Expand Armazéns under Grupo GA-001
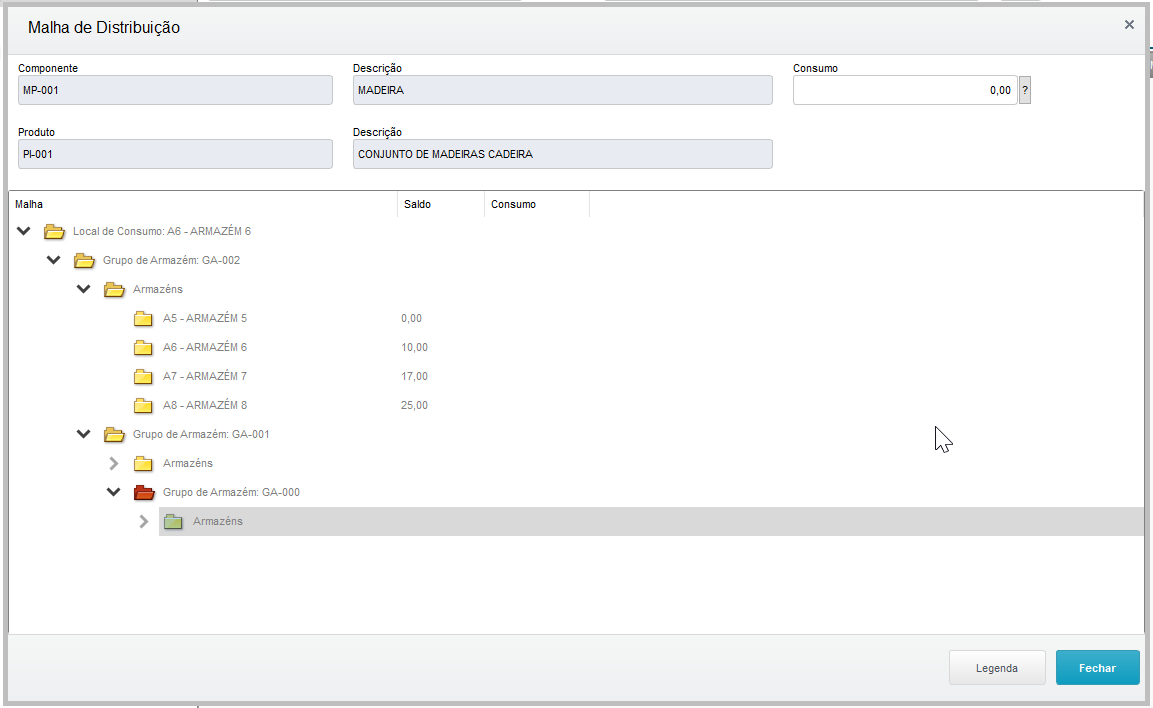This screenshot has height=708, width=1153. point(113,464)
